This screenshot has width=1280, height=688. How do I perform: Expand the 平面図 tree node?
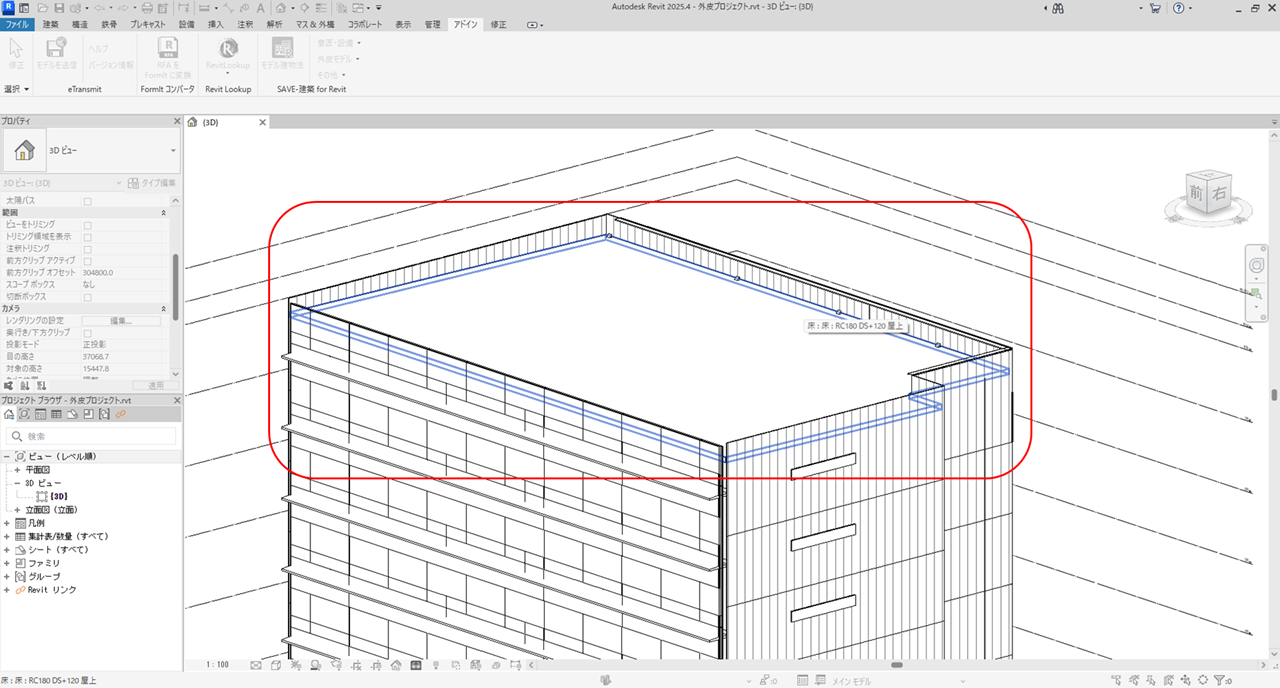pyautogui.click(x=17, y=470)
